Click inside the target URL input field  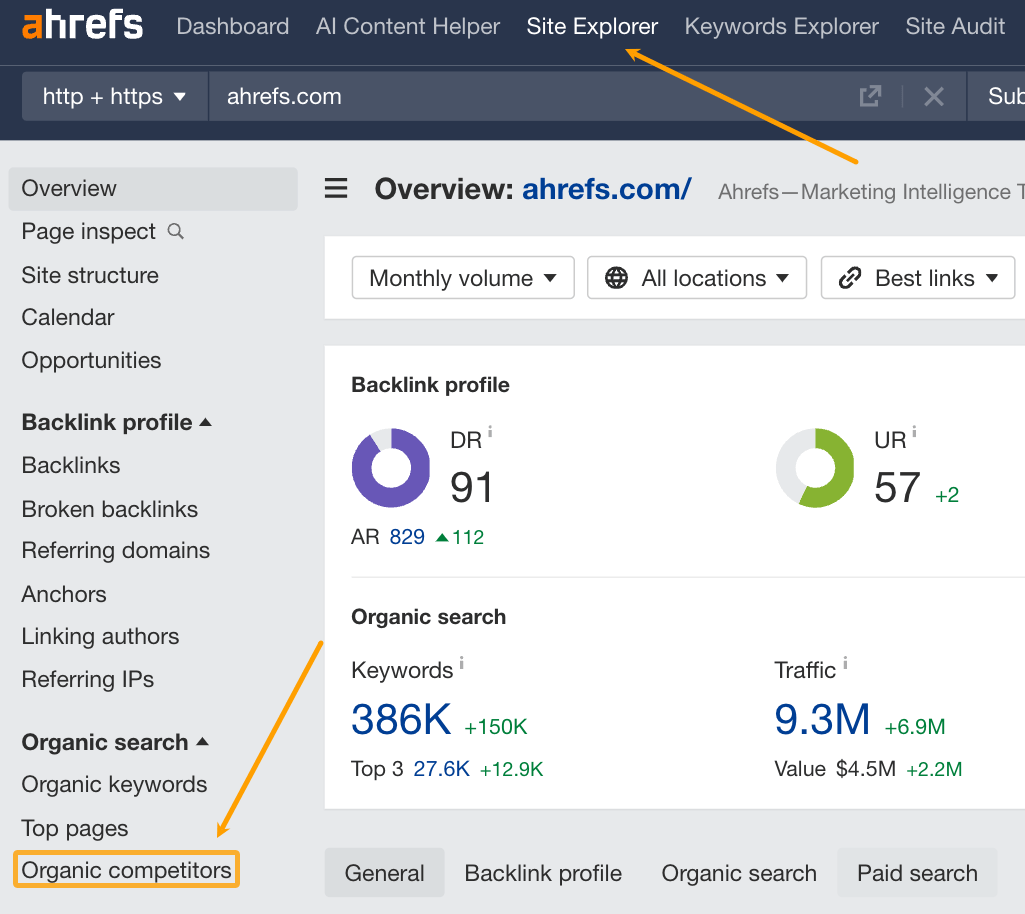pyautogui.click(x=400, y=96)
